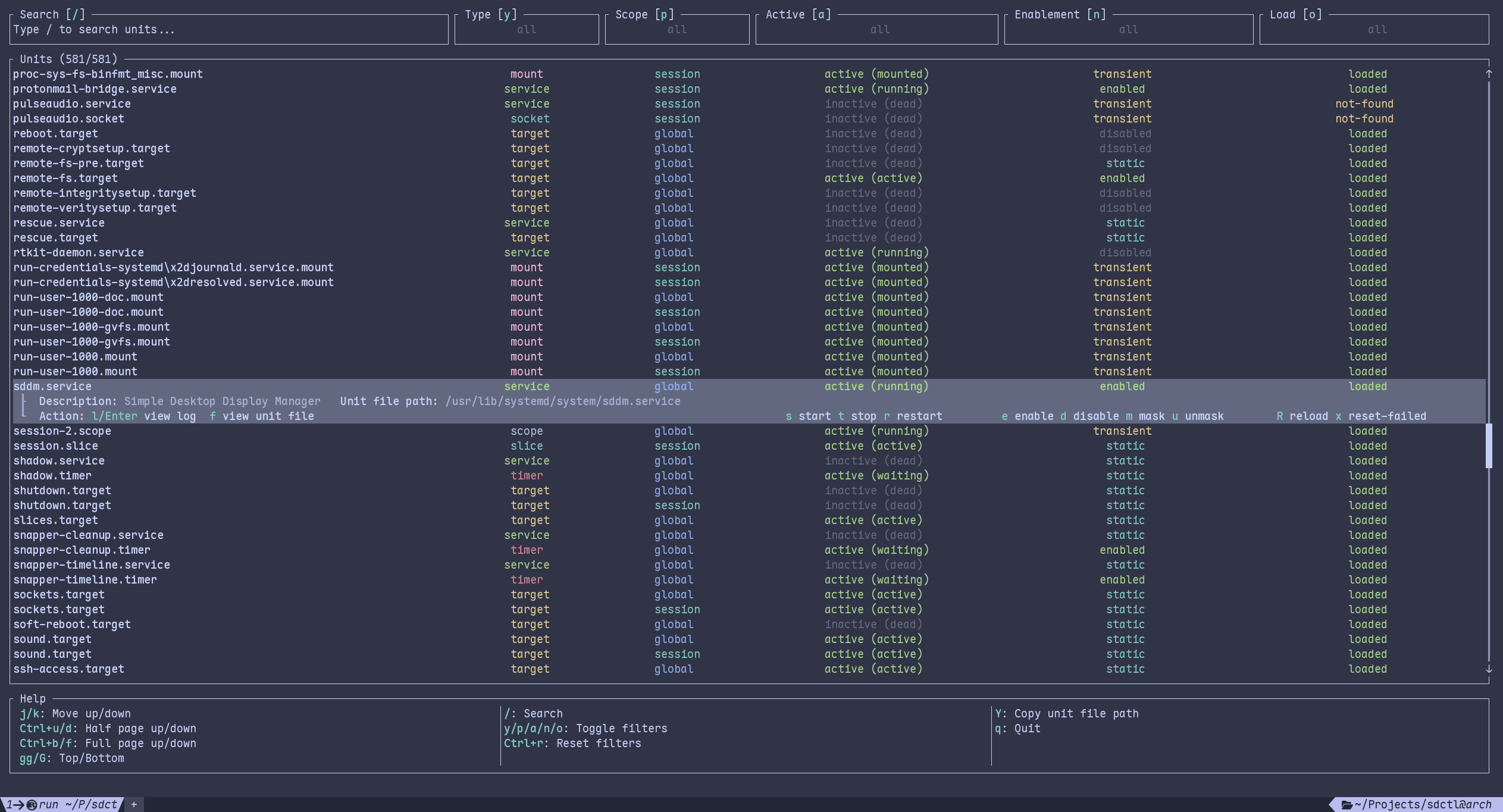Click 'mask' action in sddm.service details
The image size is (1503, 812).
tap(1145, 416)
